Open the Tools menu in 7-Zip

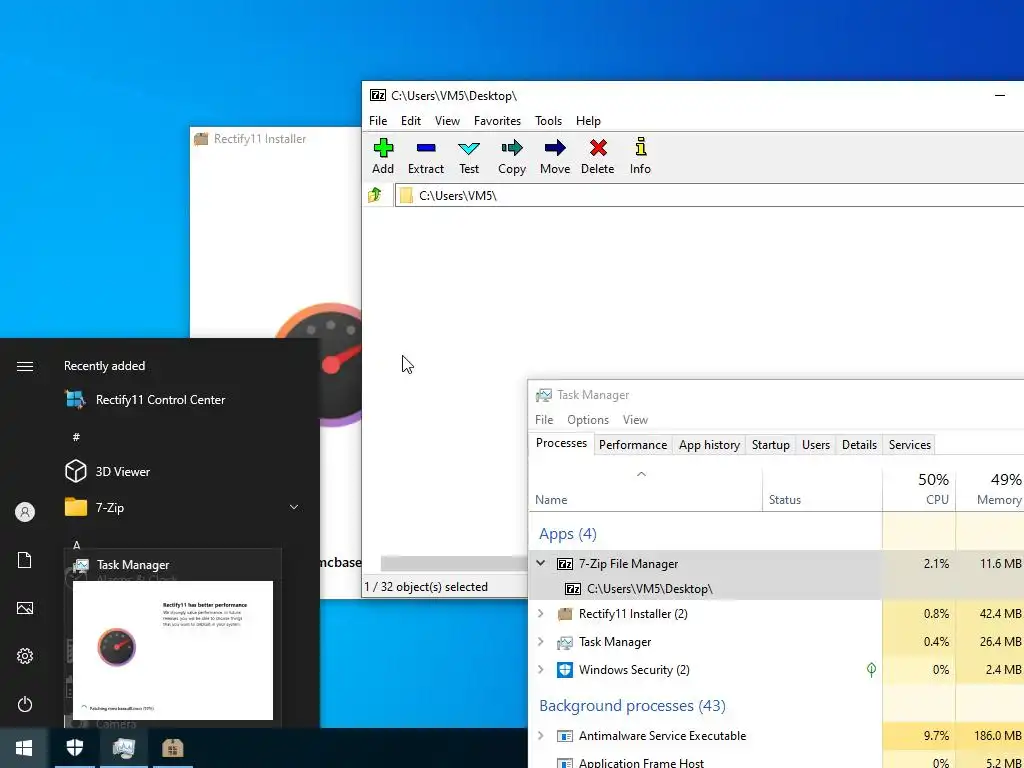click(x=549, y=121)
